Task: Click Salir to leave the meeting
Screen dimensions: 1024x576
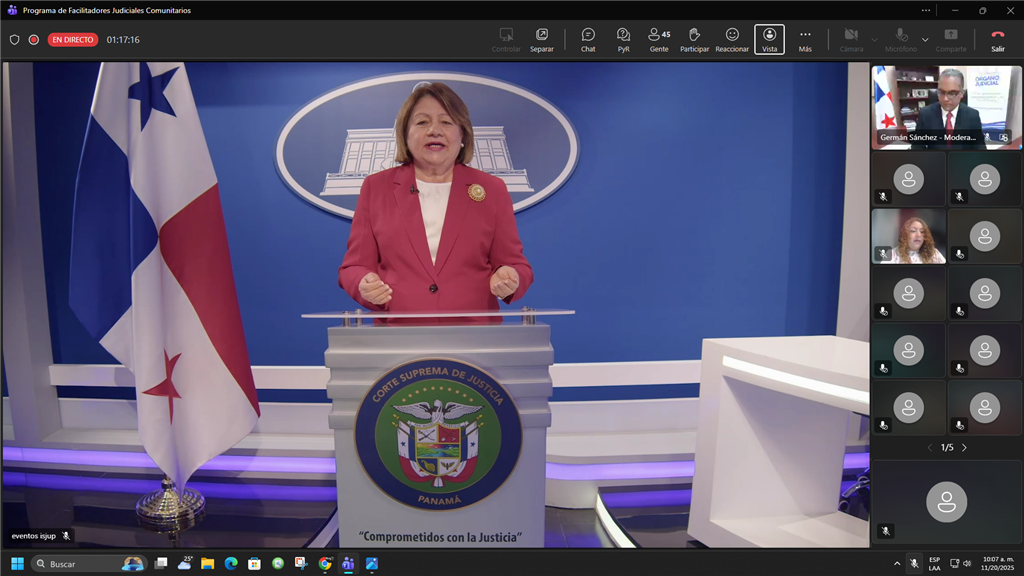Action: click(x=997, y=39)
